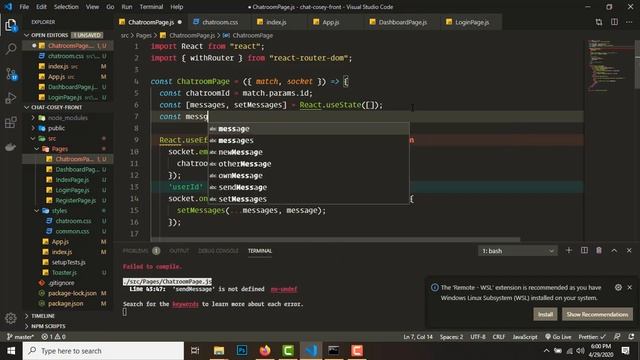Click the Windows taskbar search box
Image resolution: width=640 pixels, height=360 pixels.
click(103, 351)
